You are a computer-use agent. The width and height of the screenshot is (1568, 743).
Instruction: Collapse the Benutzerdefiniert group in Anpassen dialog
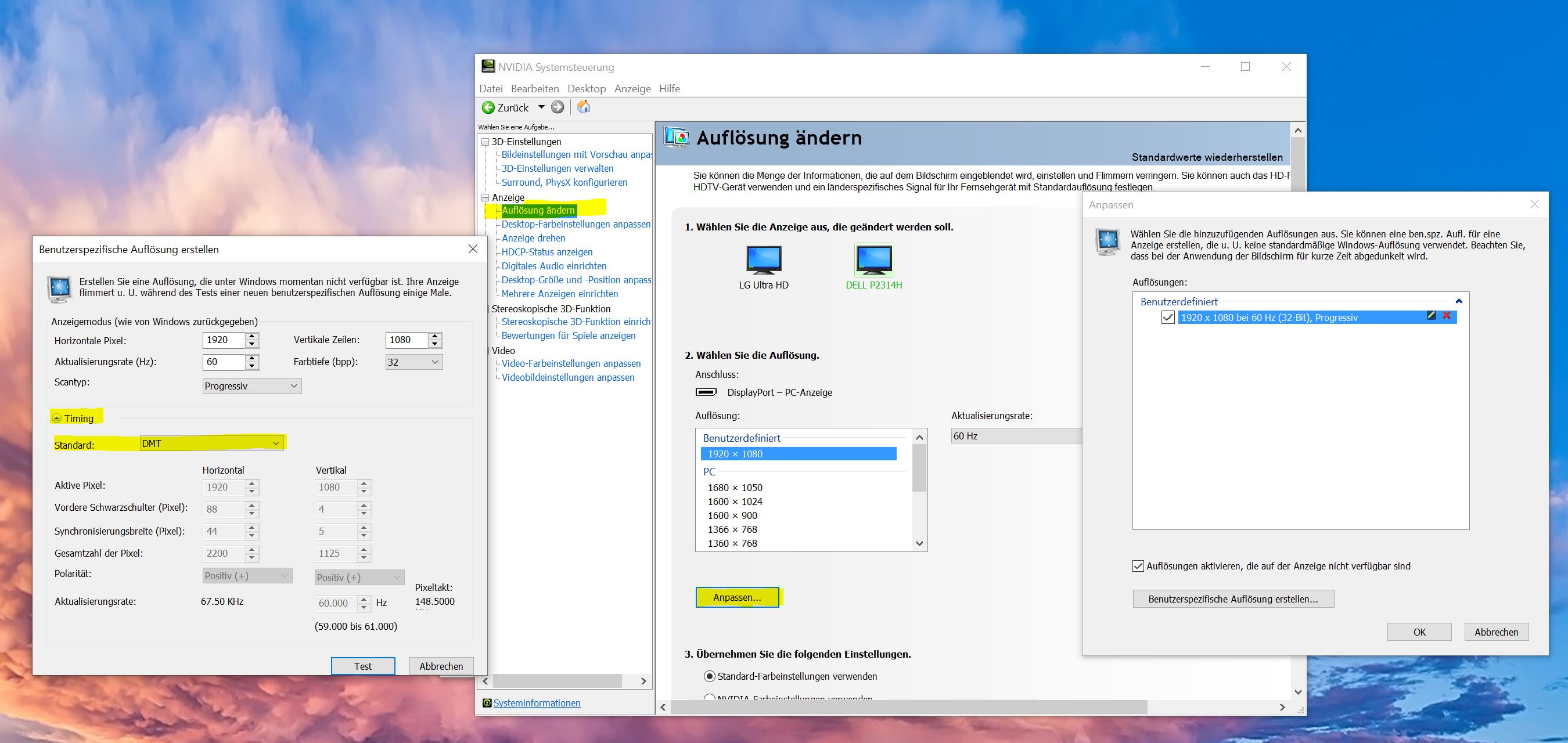1458,301
